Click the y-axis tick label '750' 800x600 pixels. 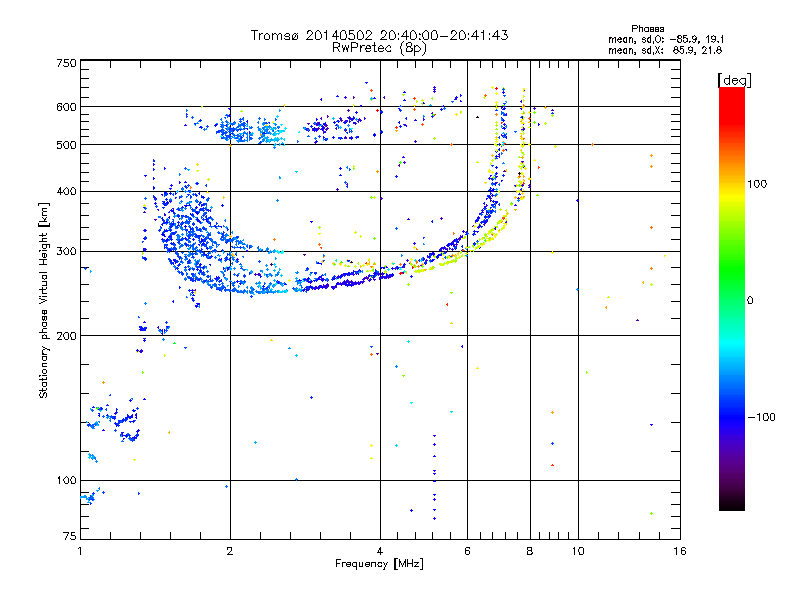(67, 63)
